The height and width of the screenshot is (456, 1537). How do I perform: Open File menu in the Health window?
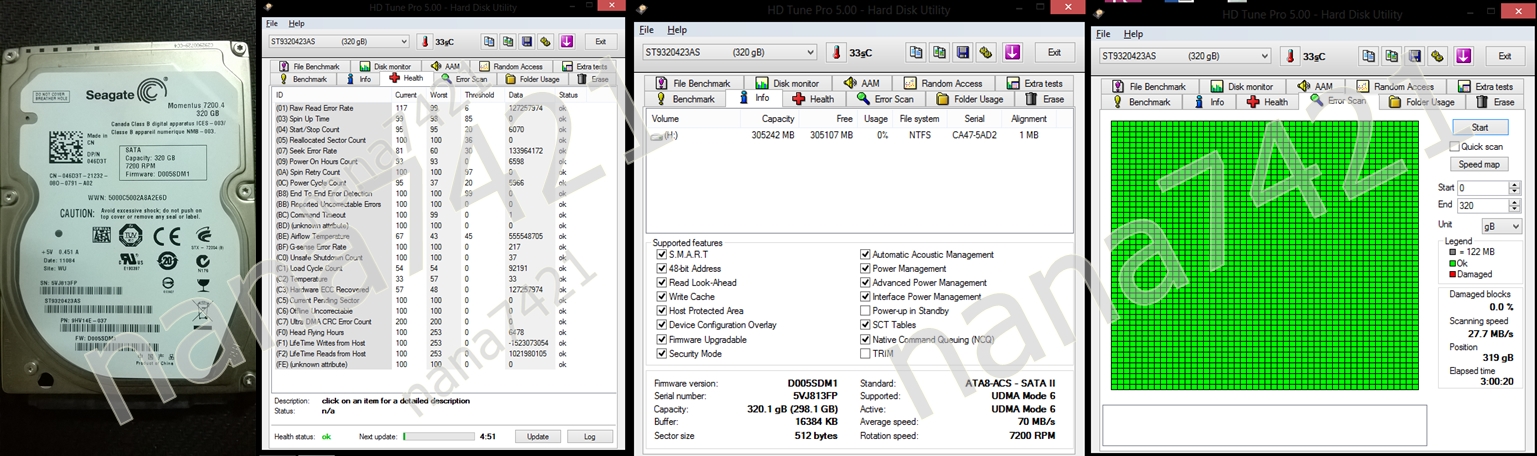tap(272, 23)
